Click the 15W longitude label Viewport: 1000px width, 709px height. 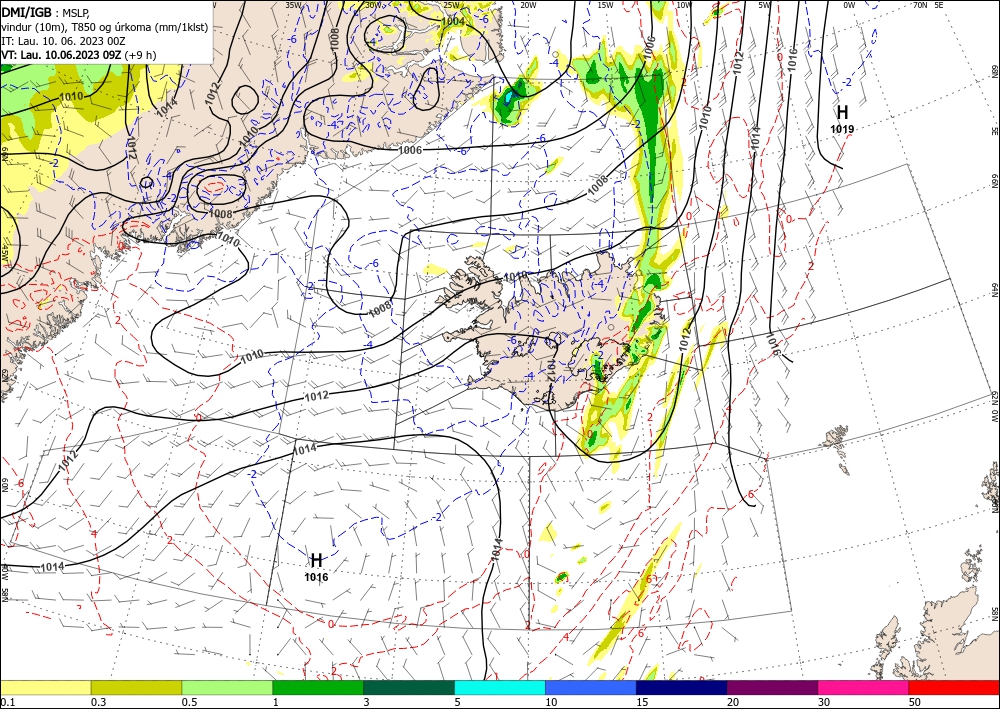[x=606, y=4]
